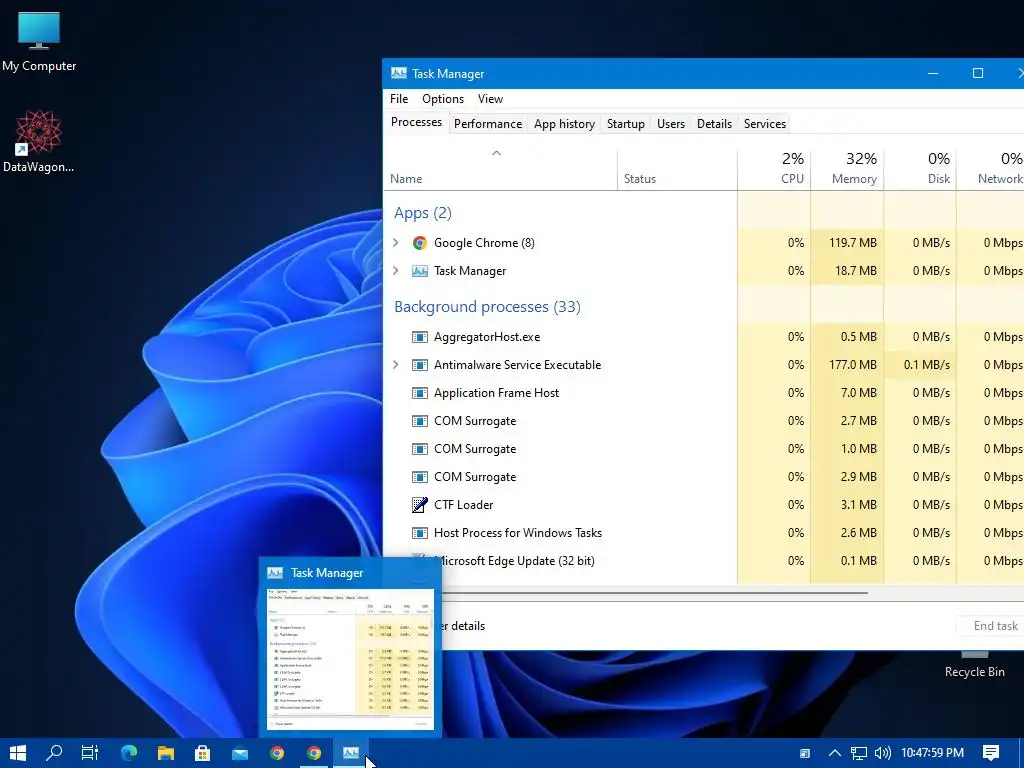Select the first COM Surrogate row, 2.7 MB
This screenshot has height=768, width=1024.
pyautogui.click(x=703, y=421)
